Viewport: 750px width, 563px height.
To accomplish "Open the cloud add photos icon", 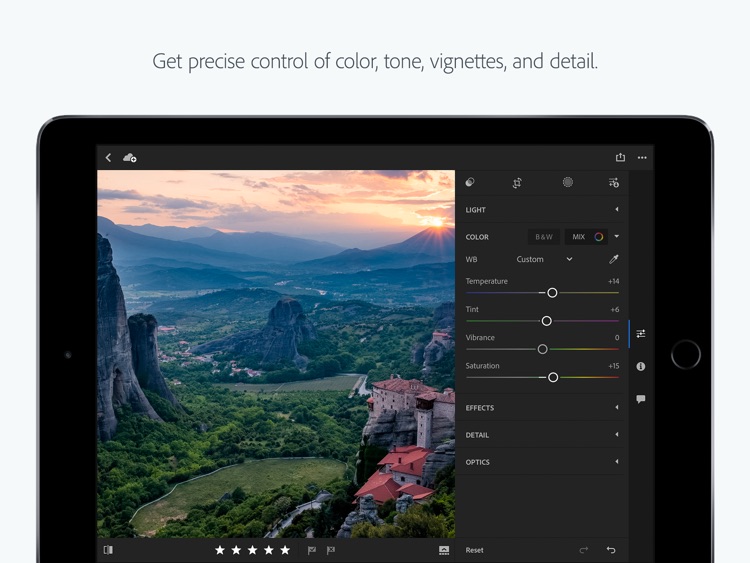I will pyautogui.click(x=130, y=157).
